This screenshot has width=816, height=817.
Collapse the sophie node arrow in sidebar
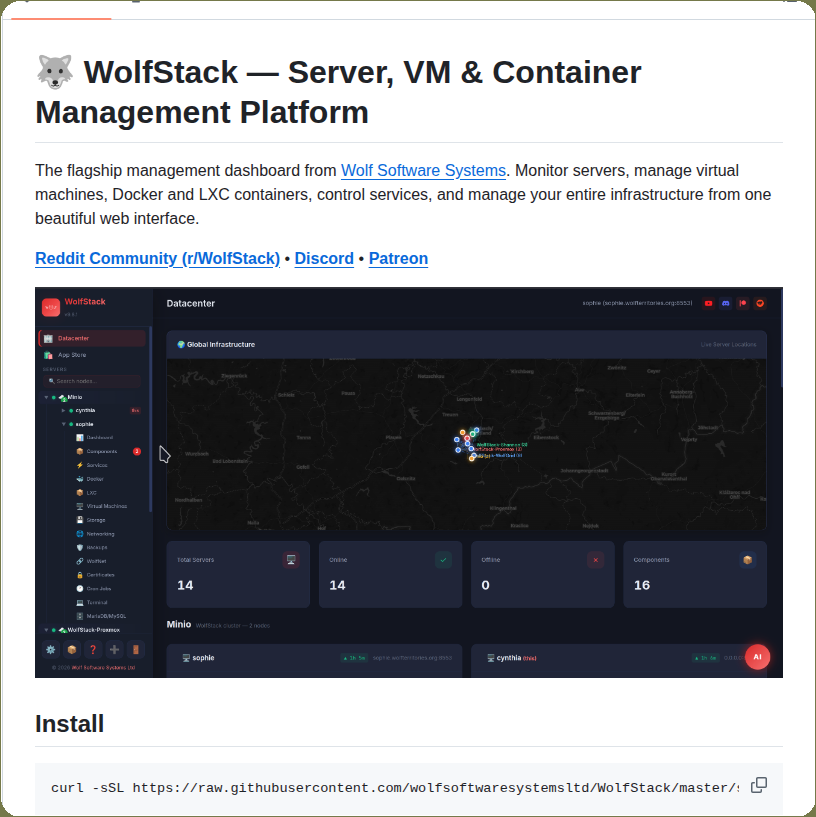(x=64, y=424)
